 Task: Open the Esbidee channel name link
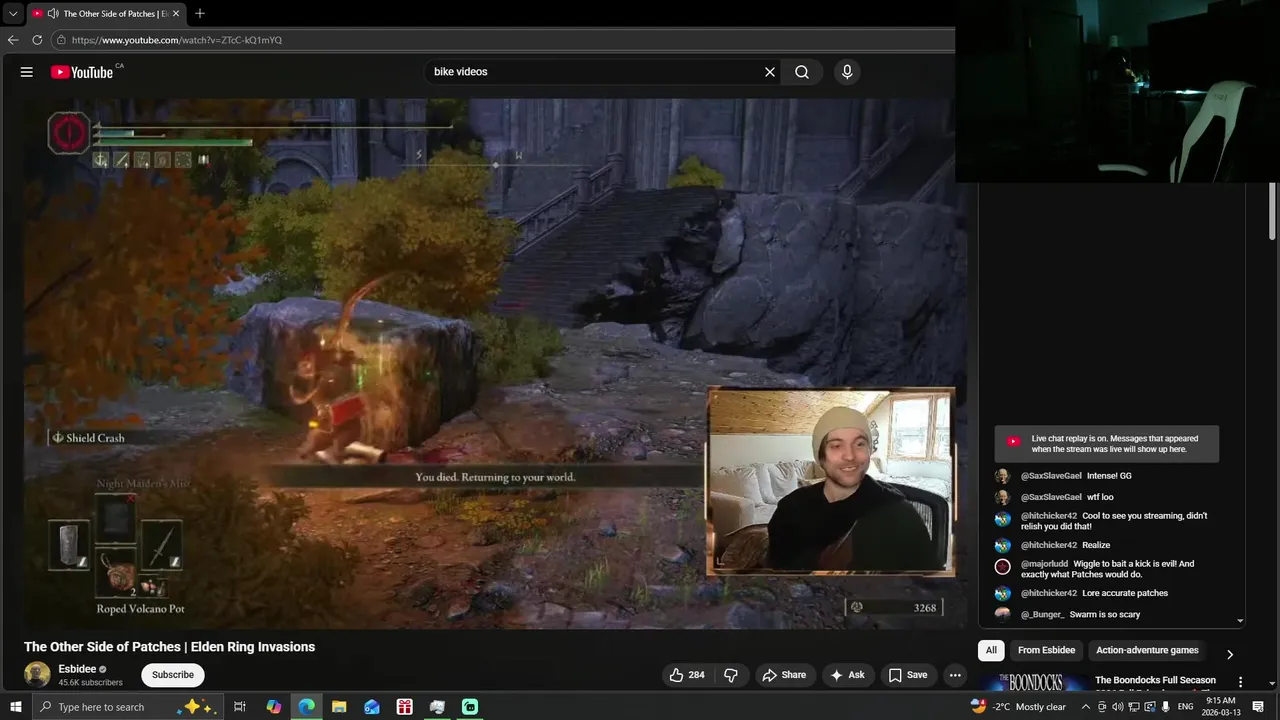[x=77, y=669]
